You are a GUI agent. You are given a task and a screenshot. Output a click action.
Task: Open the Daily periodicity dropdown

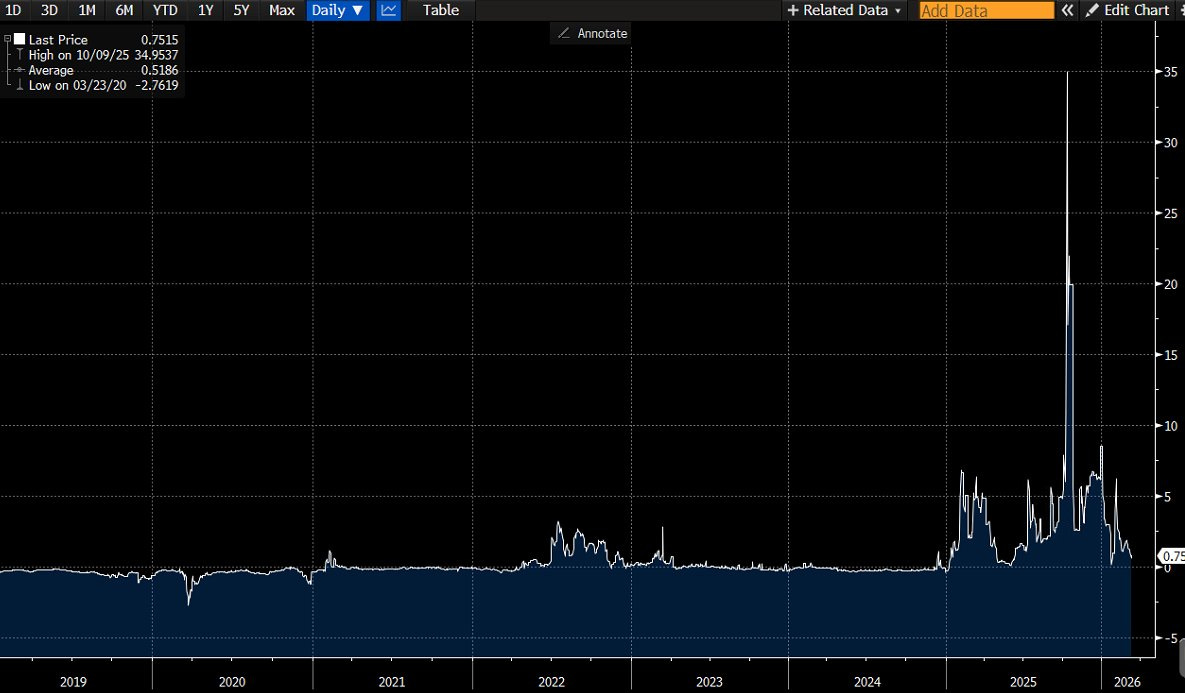pyautogui.click(x=338, y=10)
